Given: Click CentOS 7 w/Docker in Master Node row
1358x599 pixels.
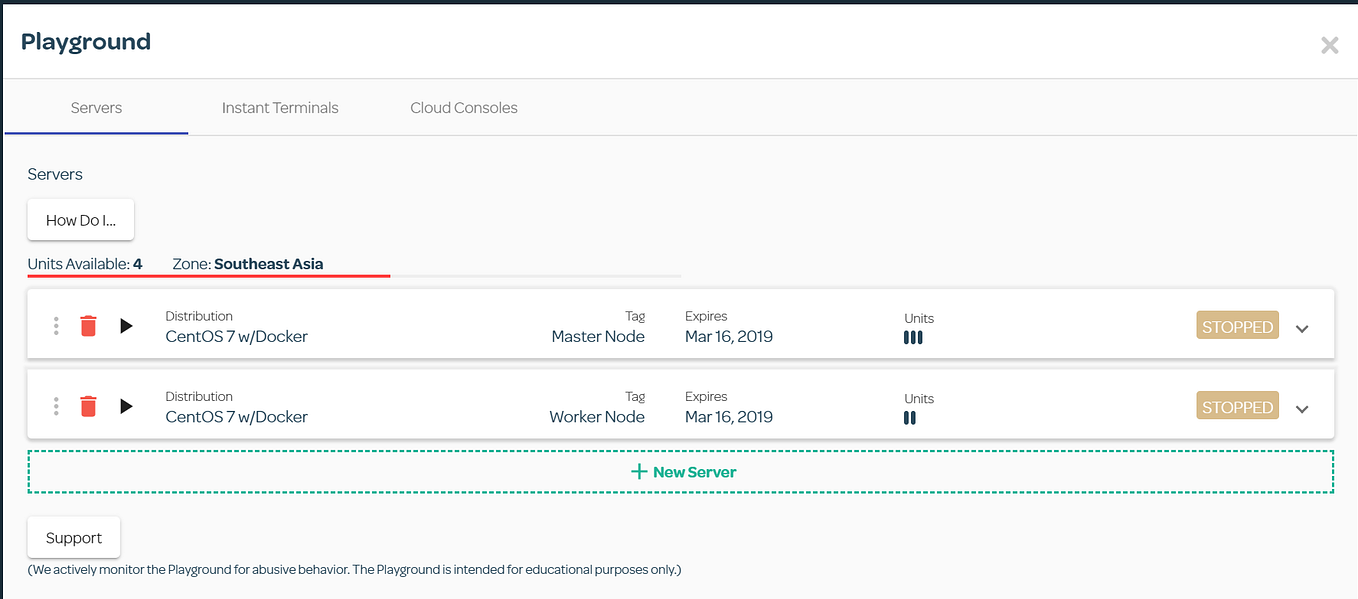Looking at the screenshot, I should [x=236, y=337].
